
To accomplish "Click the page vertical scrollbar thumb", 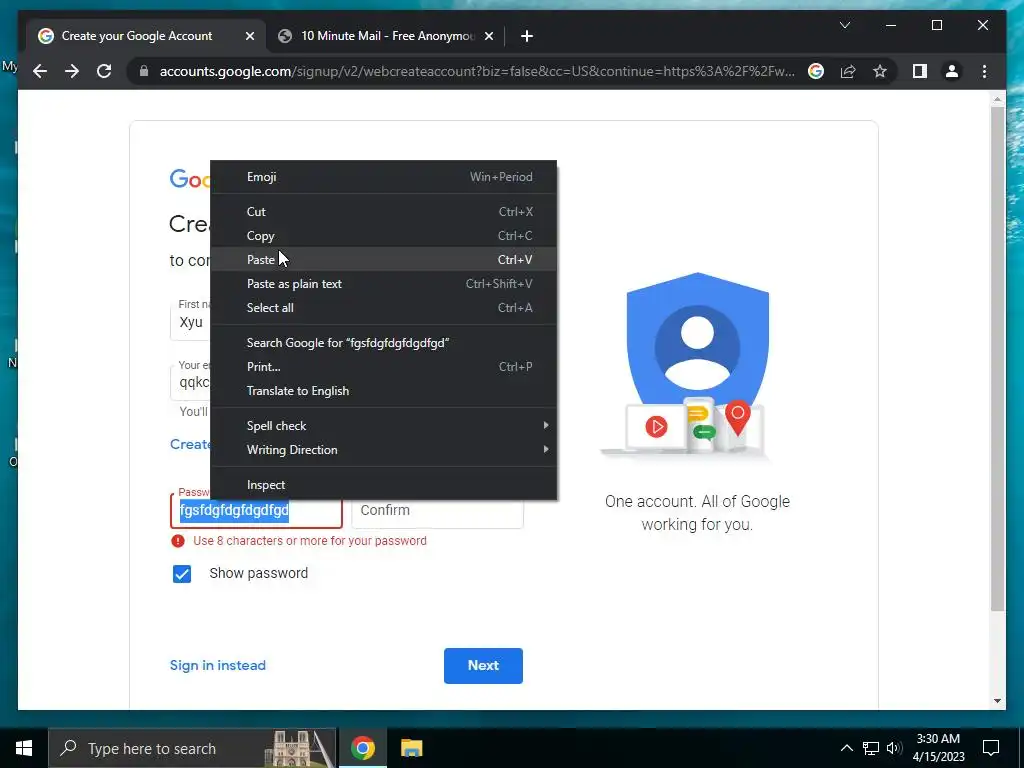I will coord(997,359).
